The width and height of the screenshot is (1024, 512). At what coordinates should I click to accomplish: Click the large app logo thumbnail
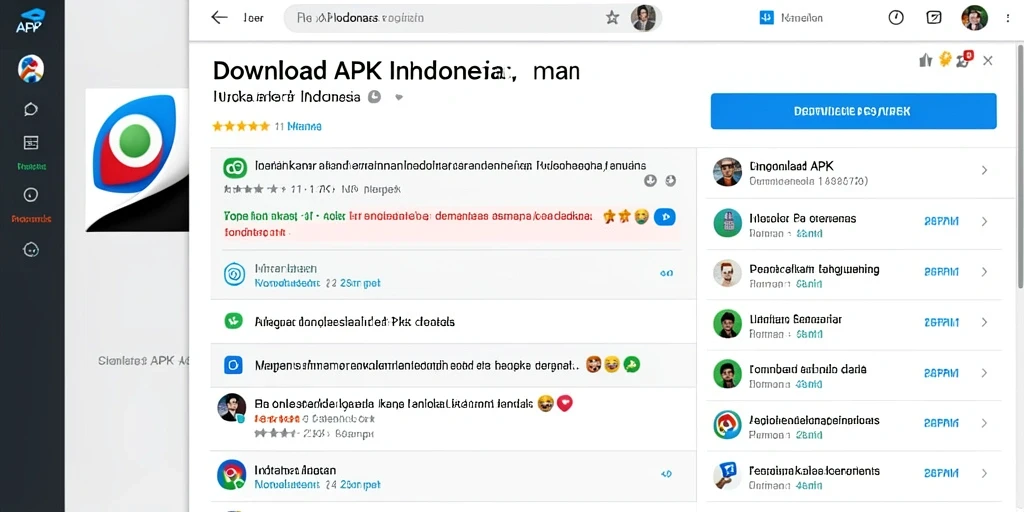[137, 160]
